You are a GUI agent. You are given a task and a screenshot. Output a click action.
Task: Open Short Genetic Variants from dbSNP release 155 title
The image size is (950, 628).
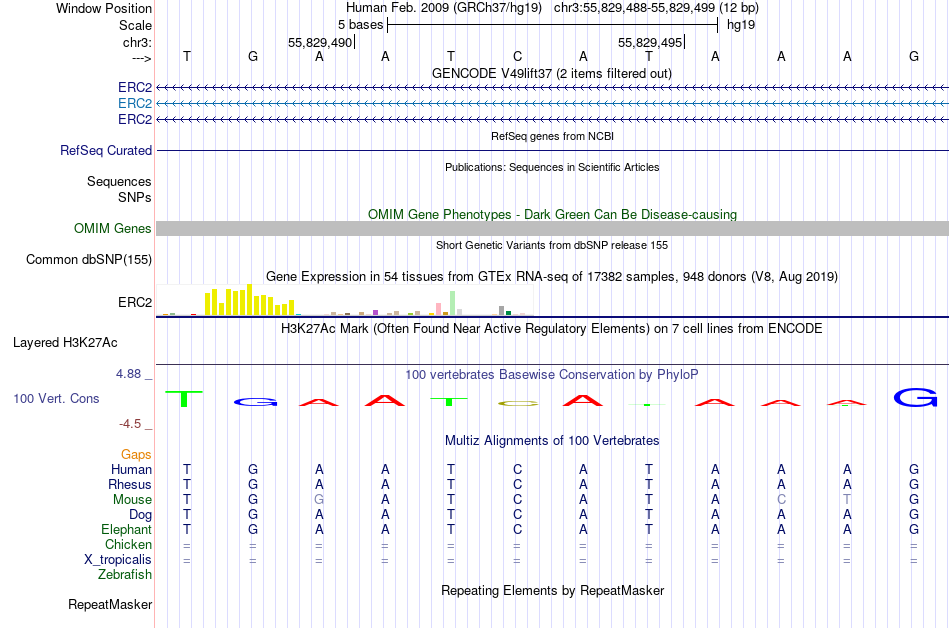pos(552,245)
